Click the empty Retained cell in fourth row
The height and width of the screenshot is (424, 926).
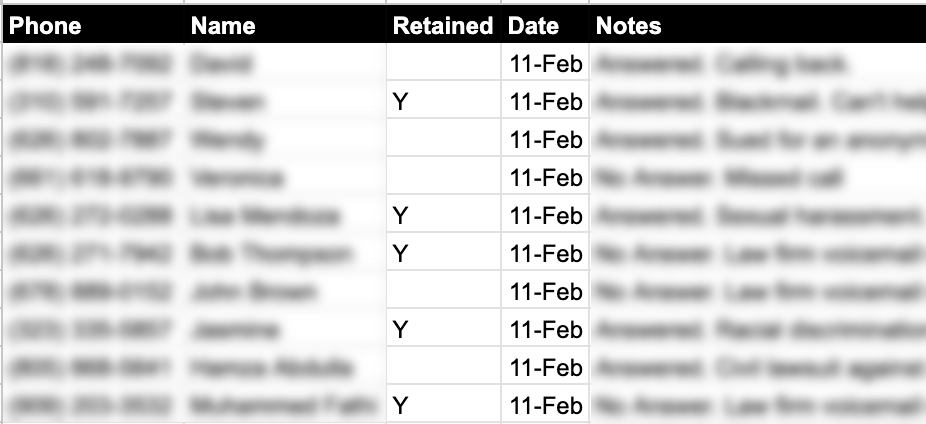click(x=444, y=175)
